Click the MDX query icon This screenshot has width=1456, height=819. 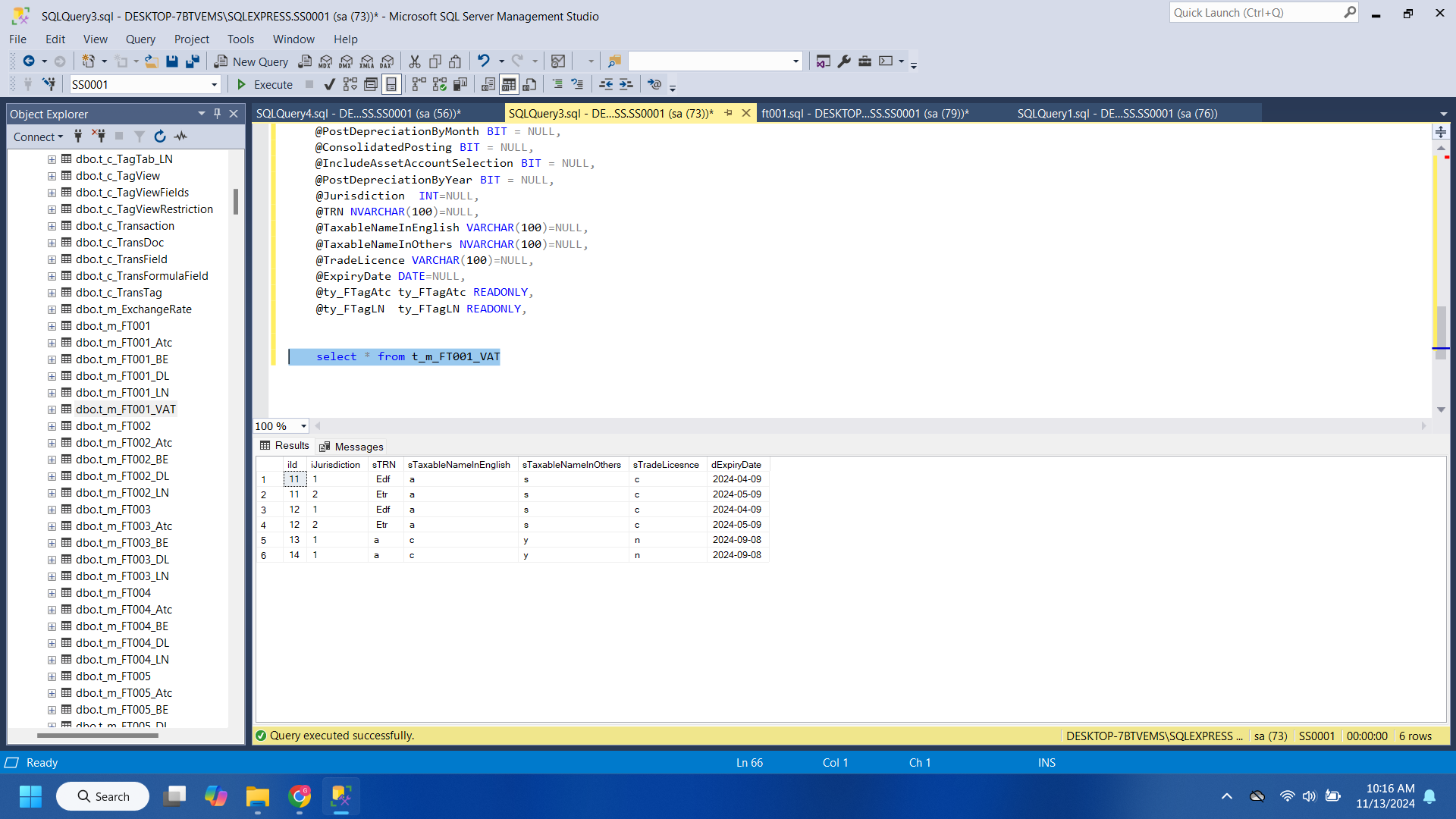[325, 61]
